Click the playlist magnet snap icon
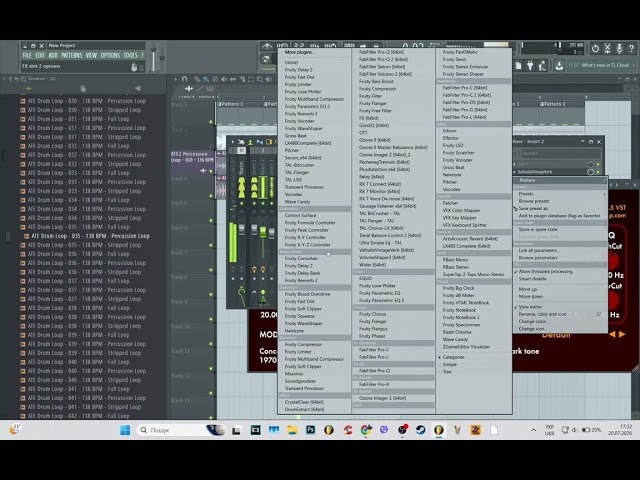Screen dimensions: 640x480 click(x=184, y=79)
